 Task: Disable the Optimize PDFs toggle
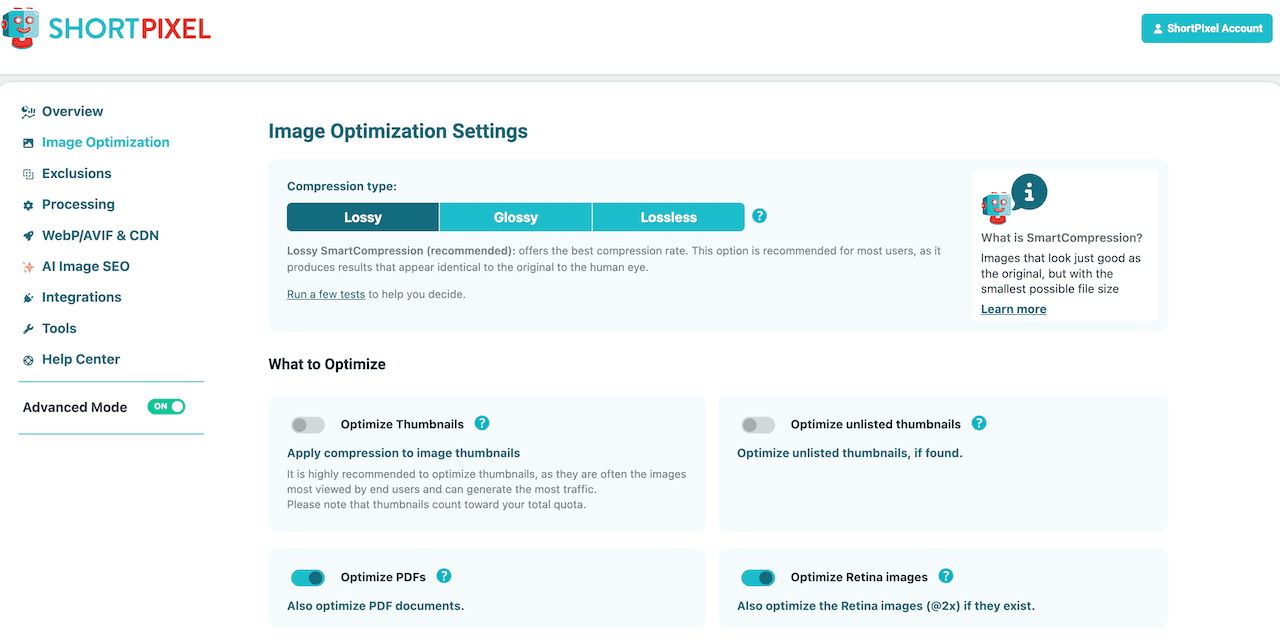coord(308,578)
